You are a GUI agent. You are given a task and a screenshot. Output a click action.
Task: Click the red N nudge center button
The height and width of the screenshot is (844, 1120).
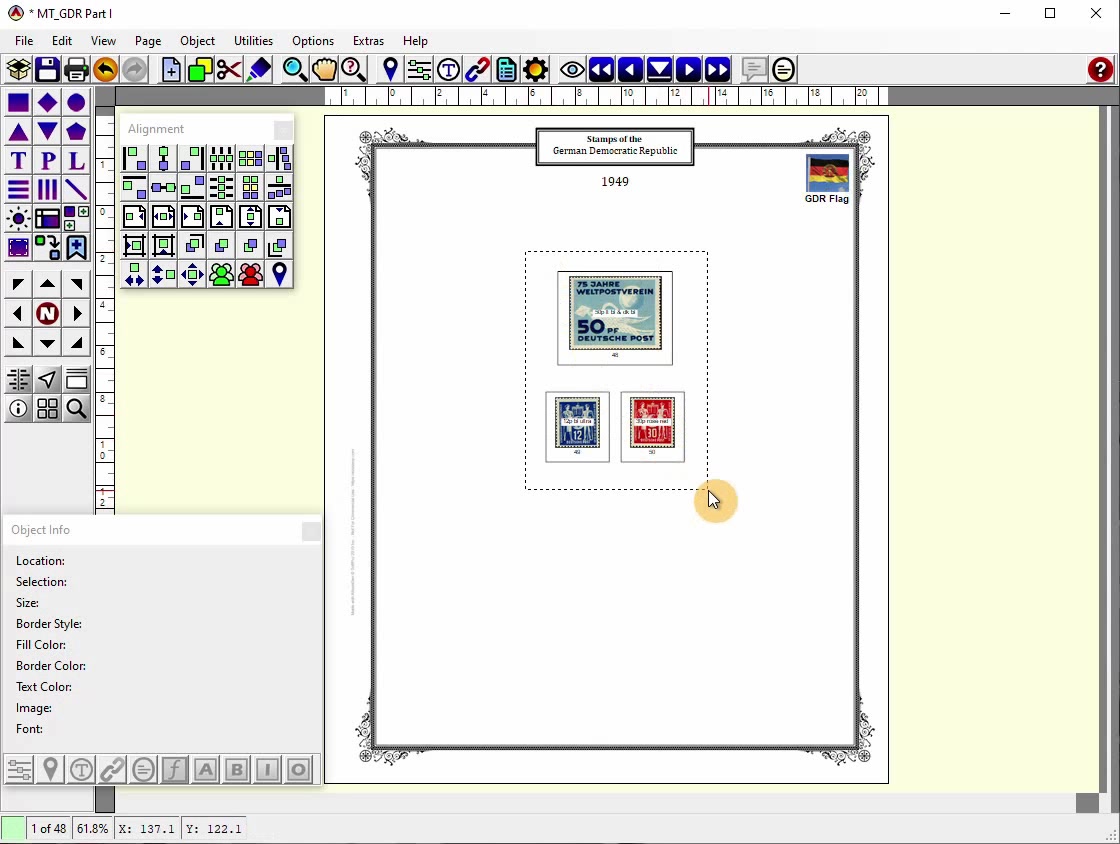pyautogui.click(x=47, y=313)
